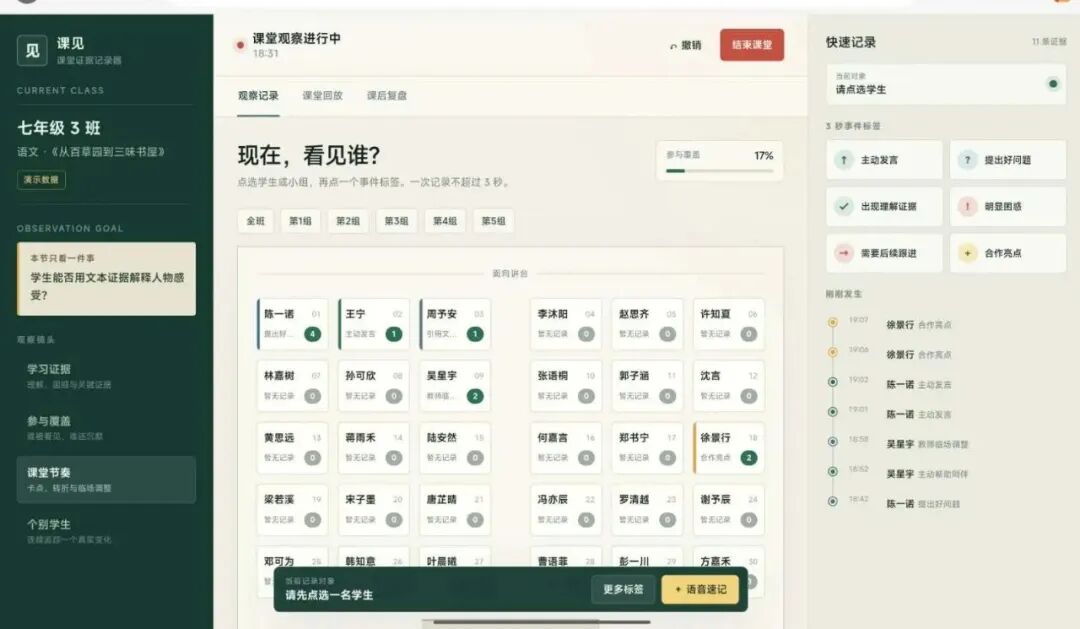Click the count badge 2 on 吴星宇's card
The height and width of the screenshot is (629, 1080).
[475, 396]
